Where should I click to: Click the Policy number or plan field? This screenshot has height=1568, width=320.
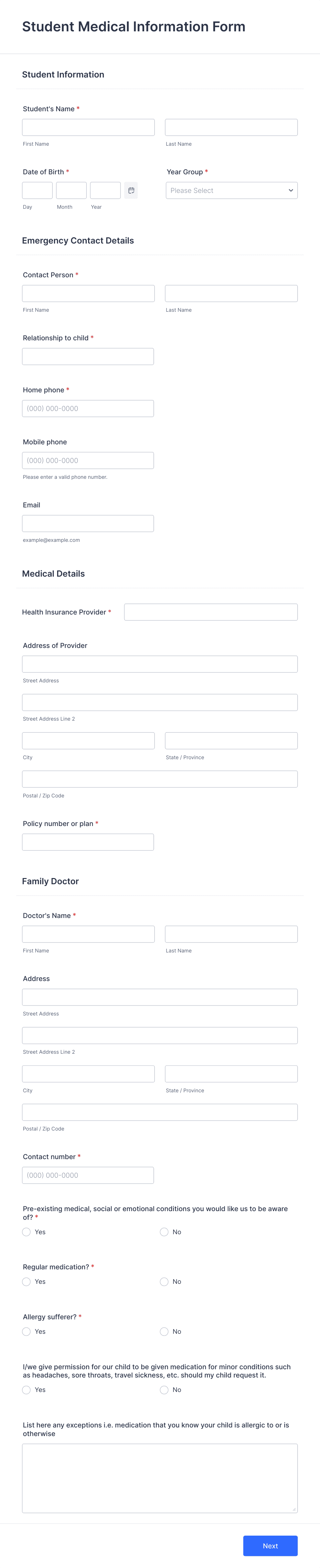(x=88, y=842)
